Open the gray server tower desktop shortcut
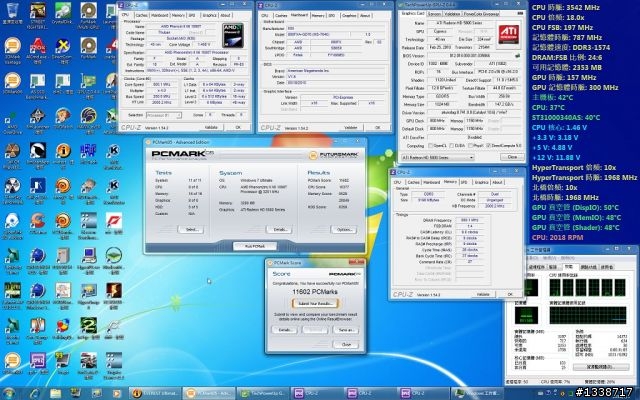 (x=63, y=260)
